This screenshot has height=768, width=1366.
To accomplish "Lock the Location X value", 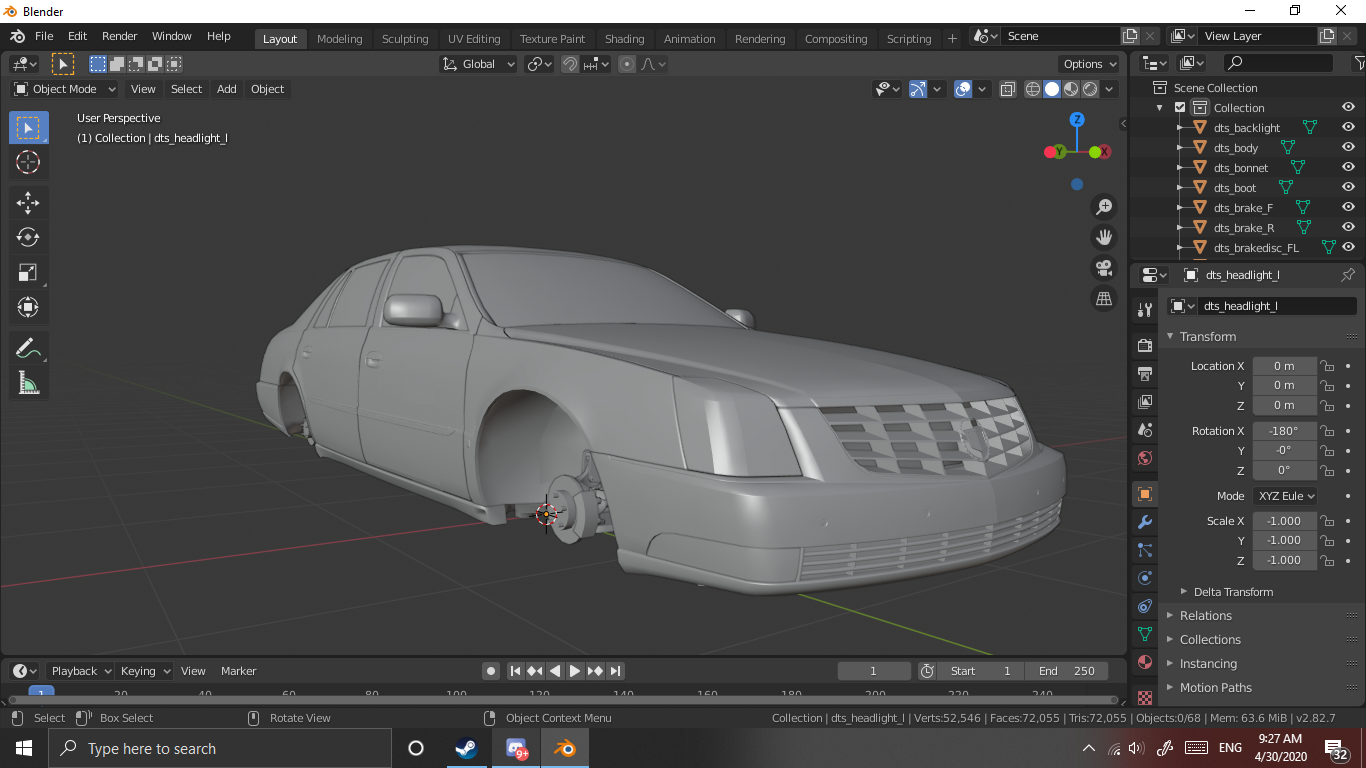I will (x=1327, y=366).
